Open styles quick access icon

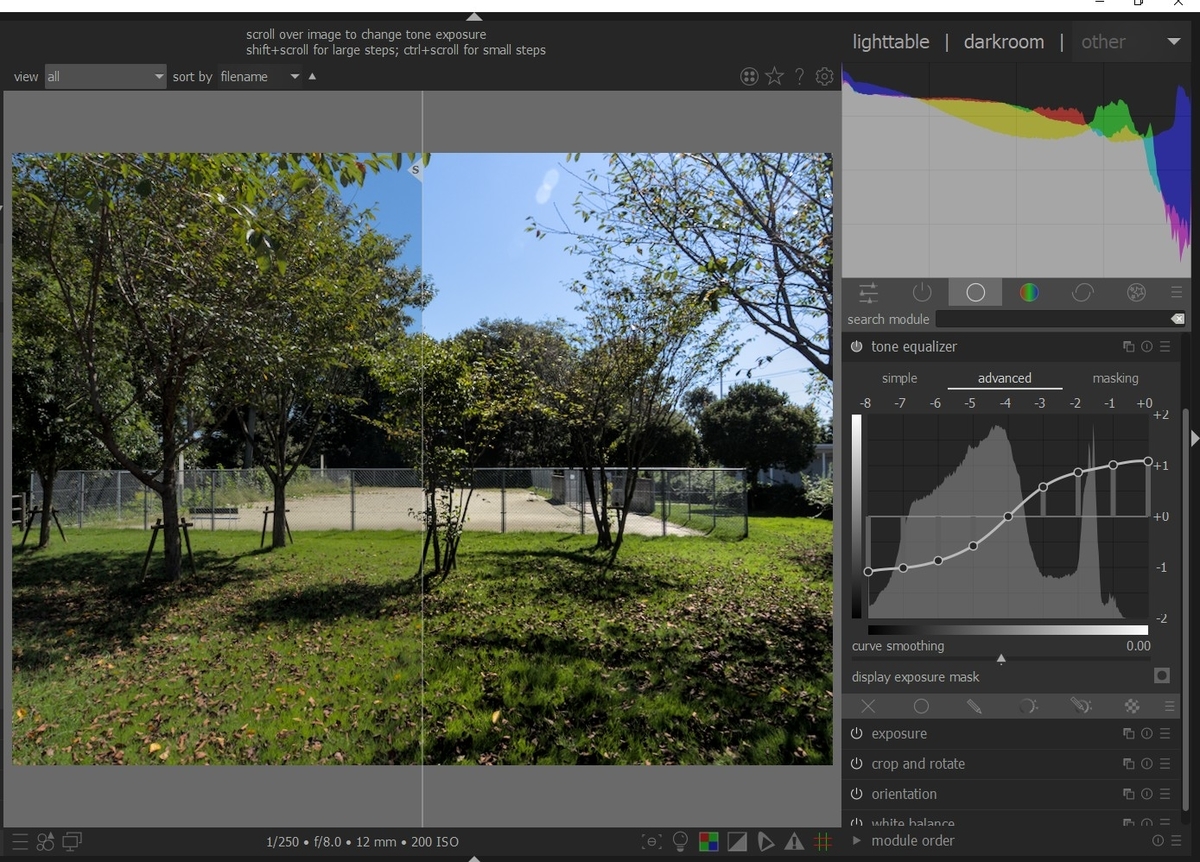coord(46,842)
